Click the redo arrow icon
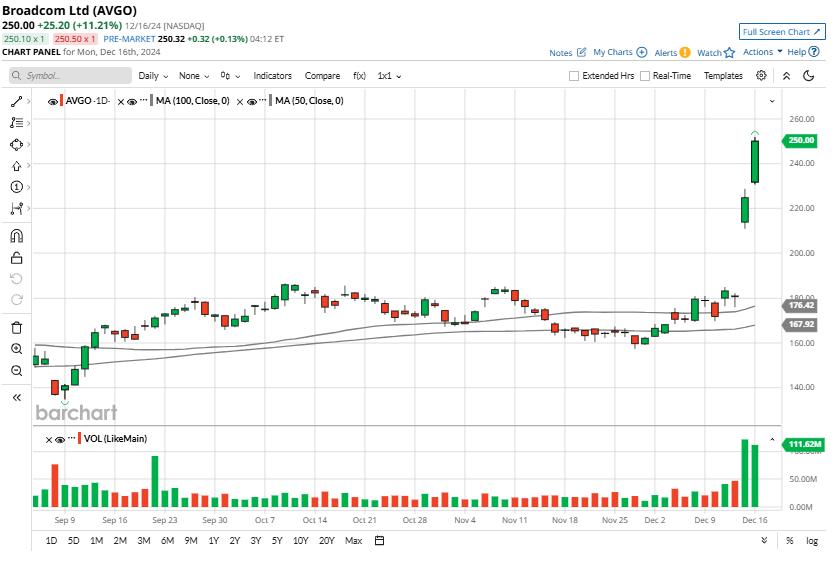The height and width of the screenshot is (570, 835). [17, 300]
